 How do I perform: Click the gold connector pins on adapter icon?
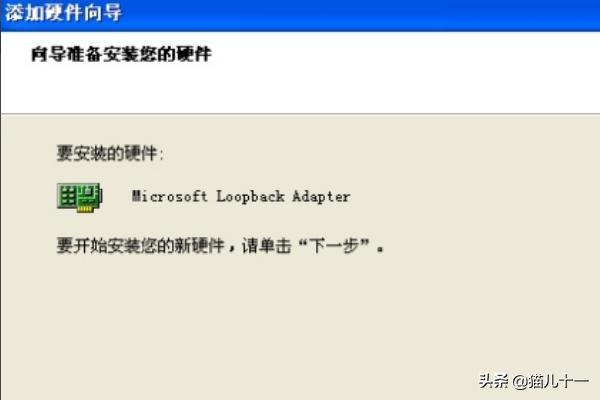[85, 209]
